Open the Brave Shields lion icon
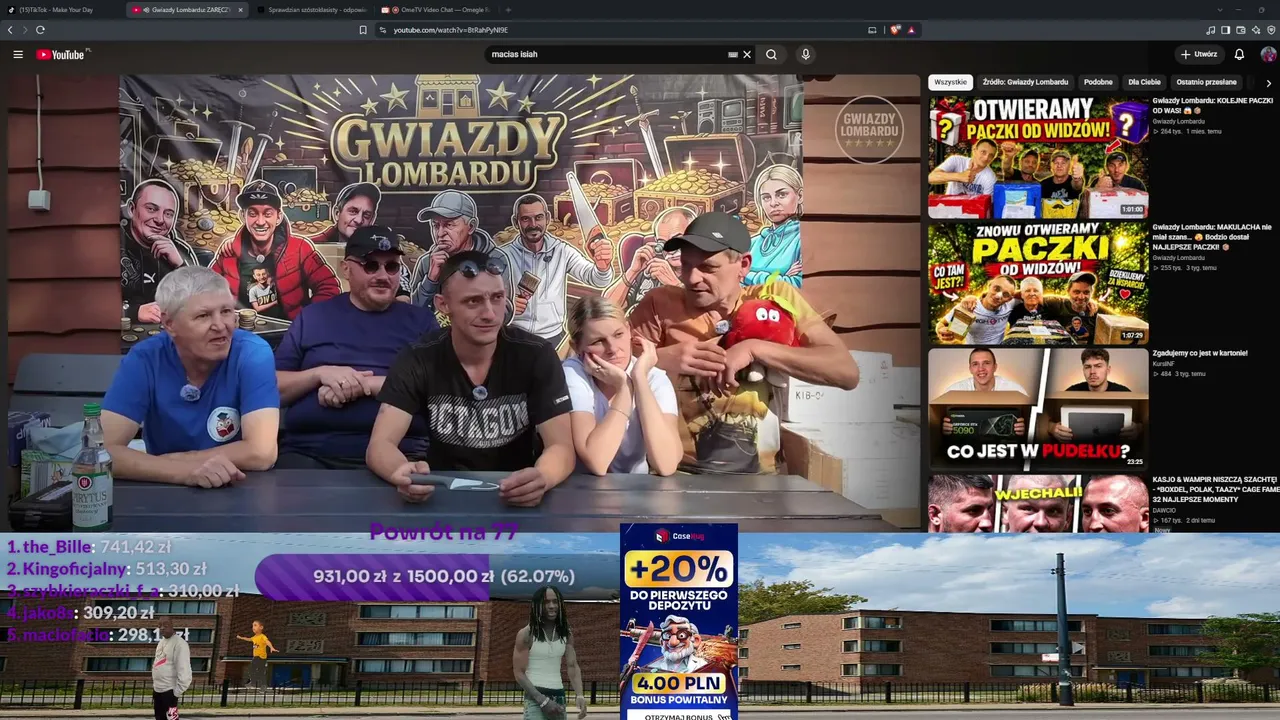The image size is (1280, 720). pos(895,30)
